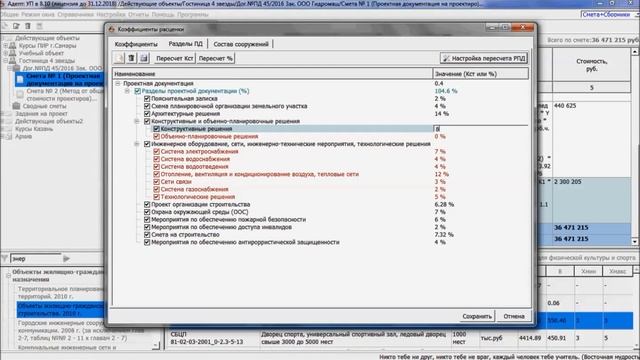Click the 'Отмена' button

click(x=514, y=316)
